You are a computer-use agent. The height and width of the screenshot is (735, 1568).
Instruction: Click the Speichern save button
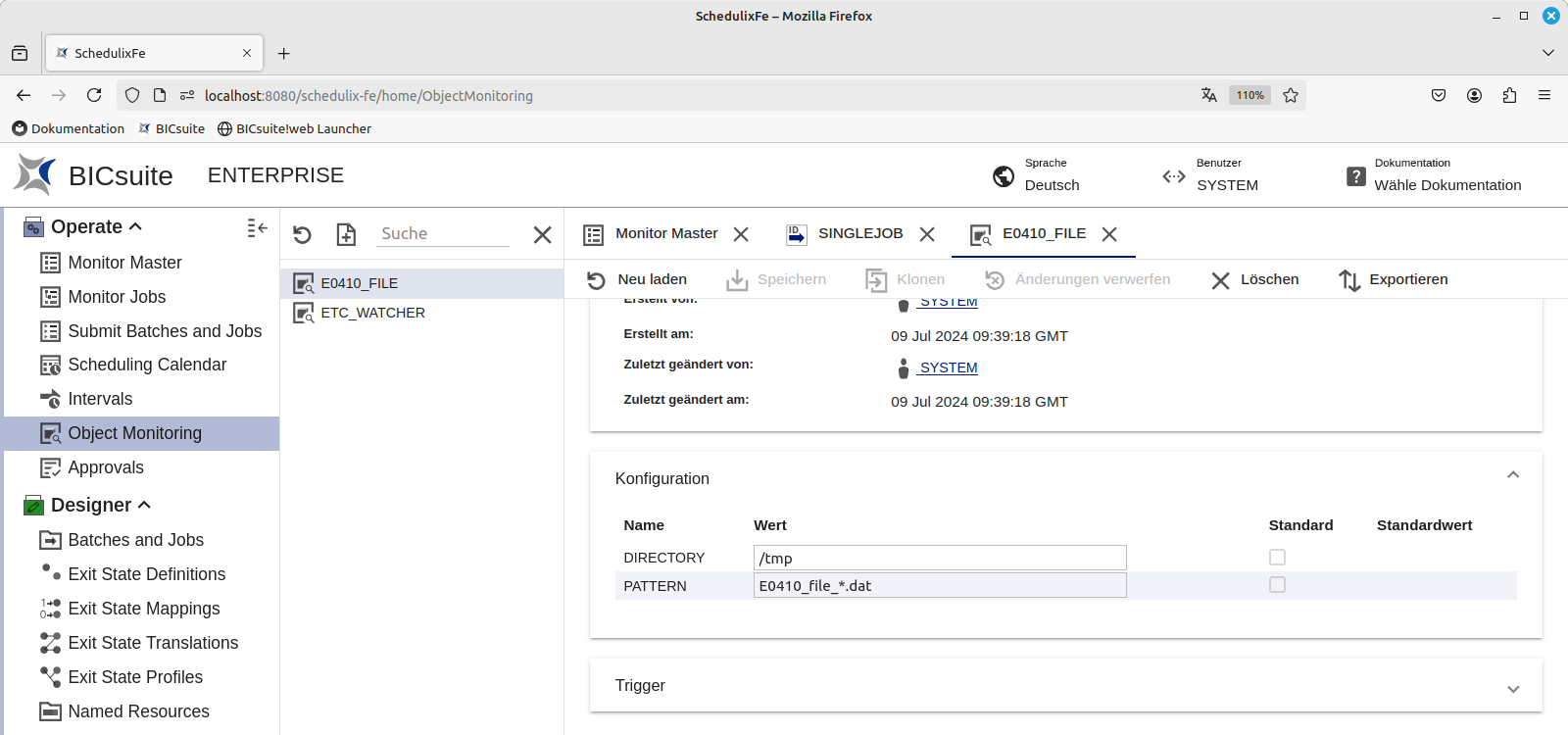776,280
